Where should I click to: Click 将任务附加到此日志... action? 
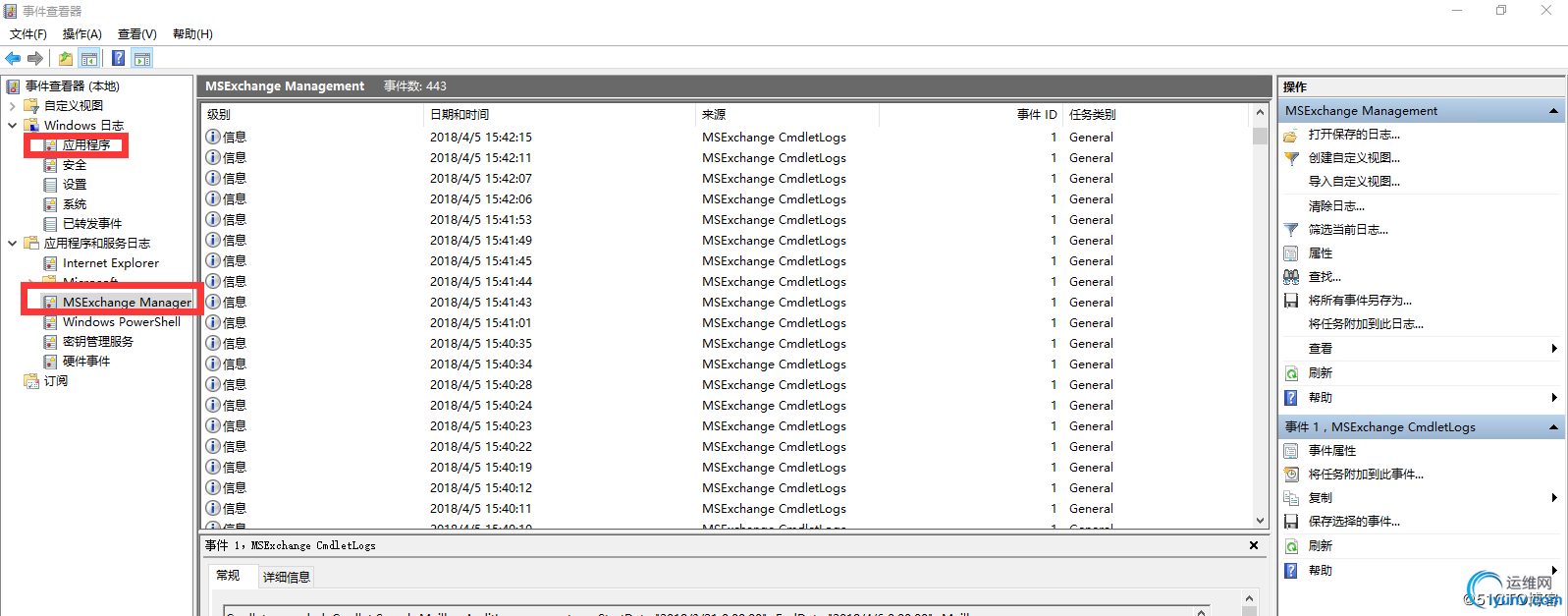point(1366,324)
